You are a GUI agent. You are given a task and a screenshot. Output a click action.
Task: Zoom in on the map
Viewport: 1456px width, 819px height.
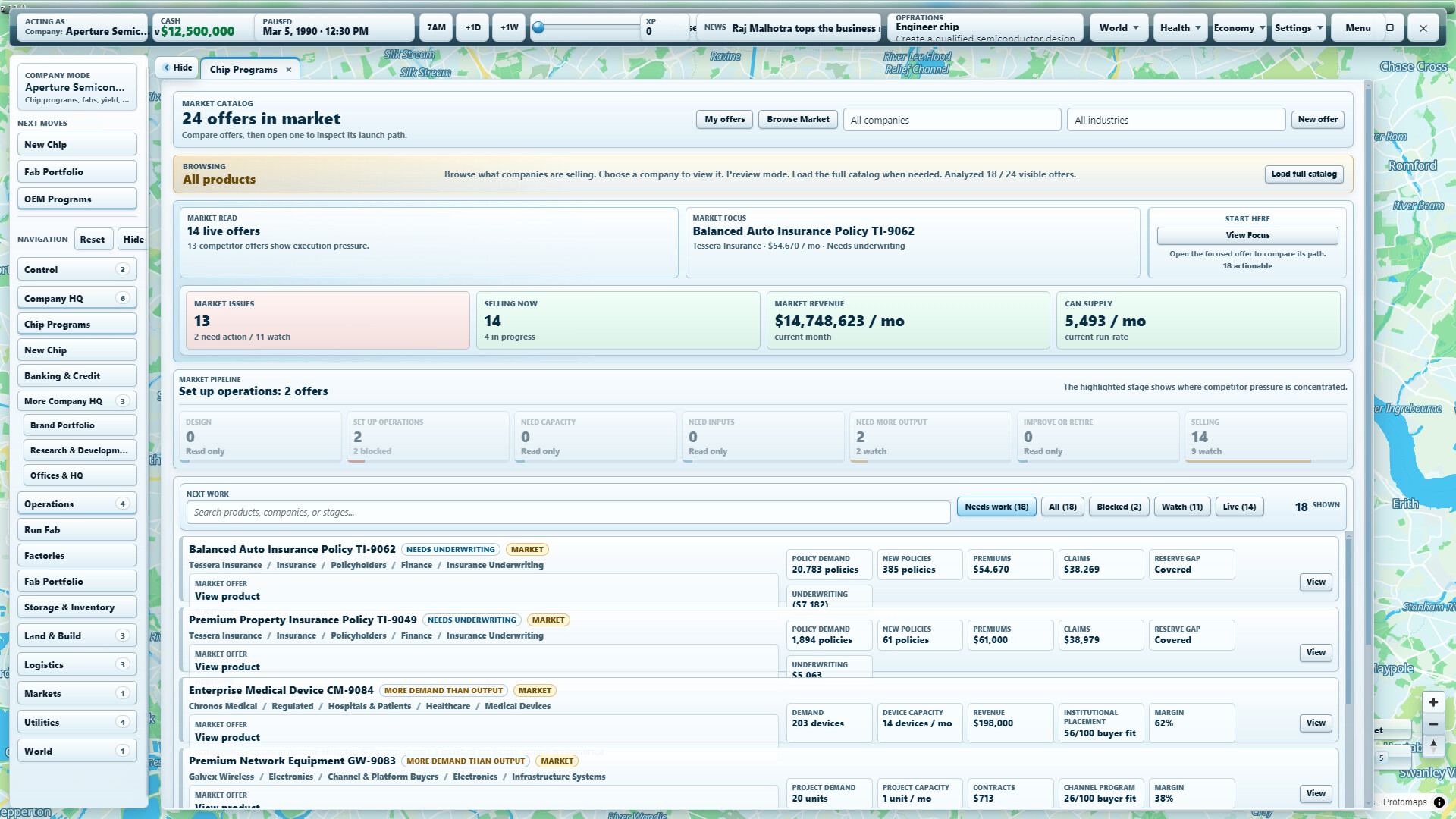tap(1433, 702)
